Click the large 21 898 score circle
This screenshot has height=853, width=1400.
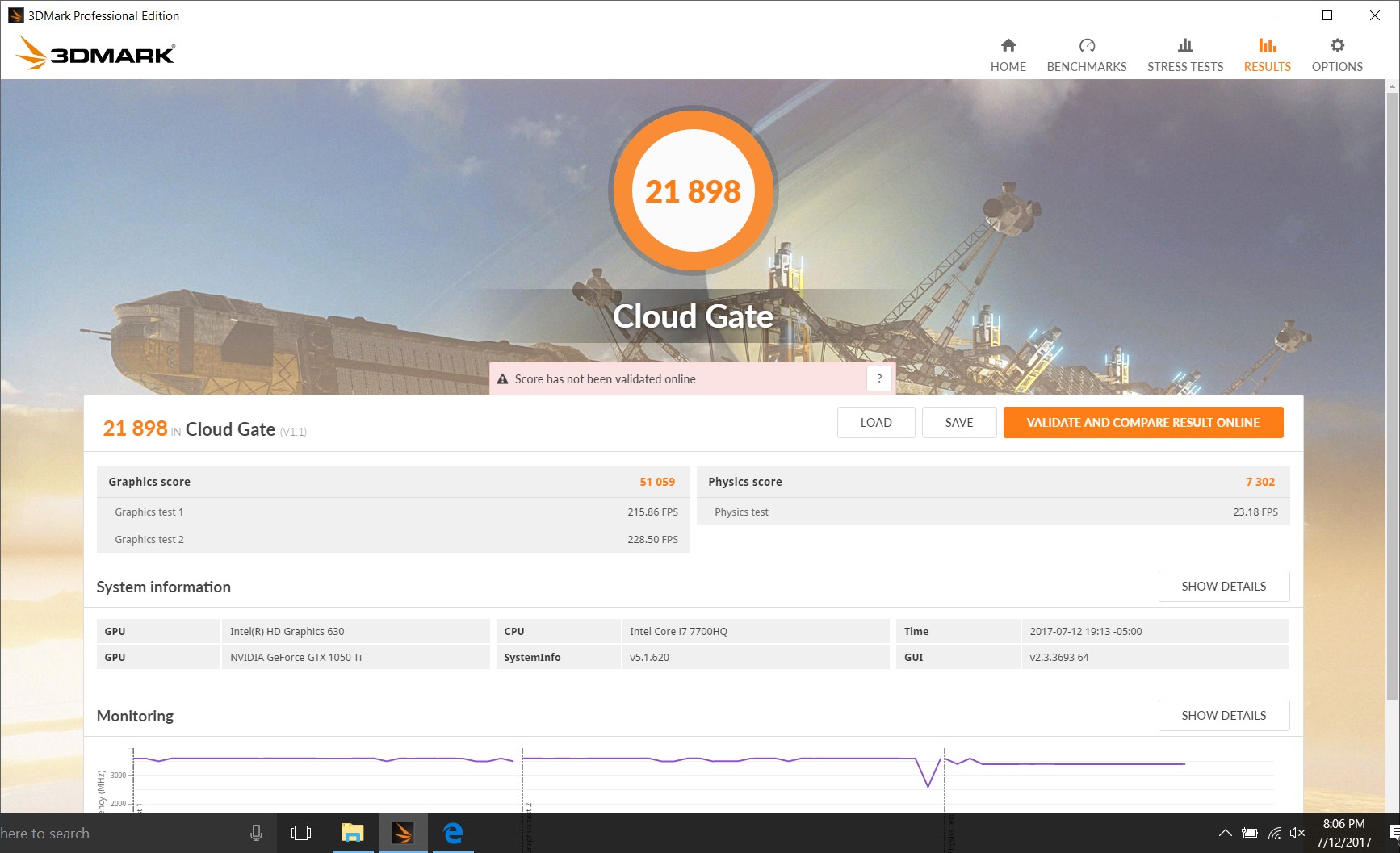pyautogui.click(x=693, y=191)
